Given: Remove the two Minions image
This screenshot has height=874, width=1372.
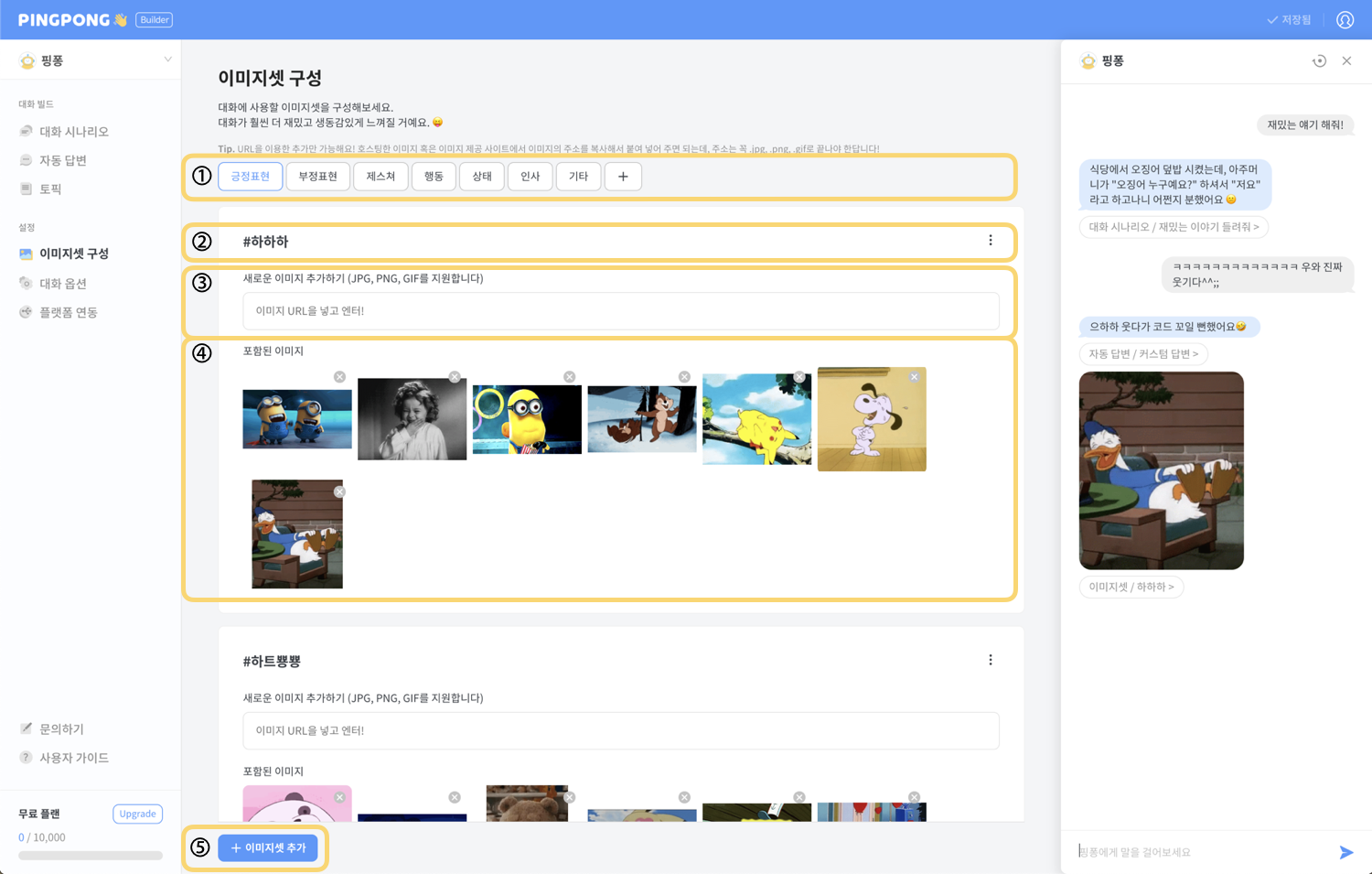Looking at the screenshot, I should click(339, 377).
